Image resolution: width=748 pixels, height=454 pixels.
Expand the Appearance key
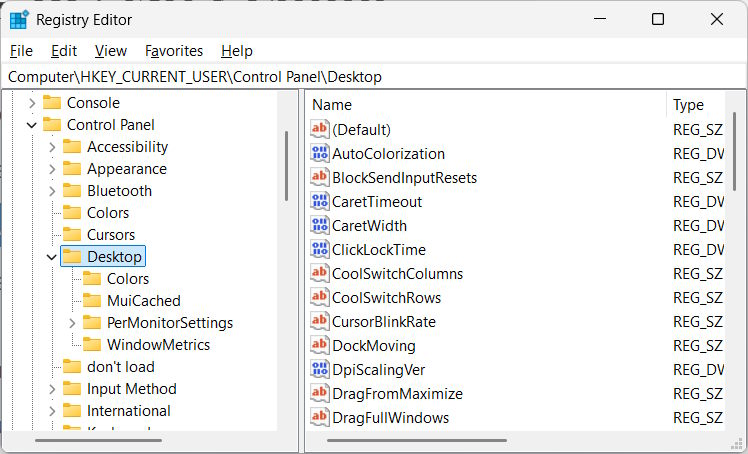(x=52, y=169)
